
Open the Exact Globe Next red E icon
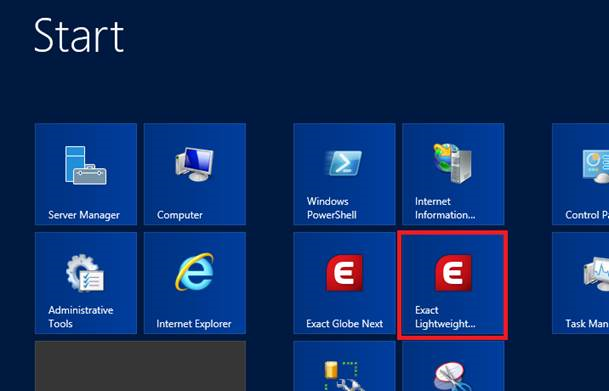point(345,273)
